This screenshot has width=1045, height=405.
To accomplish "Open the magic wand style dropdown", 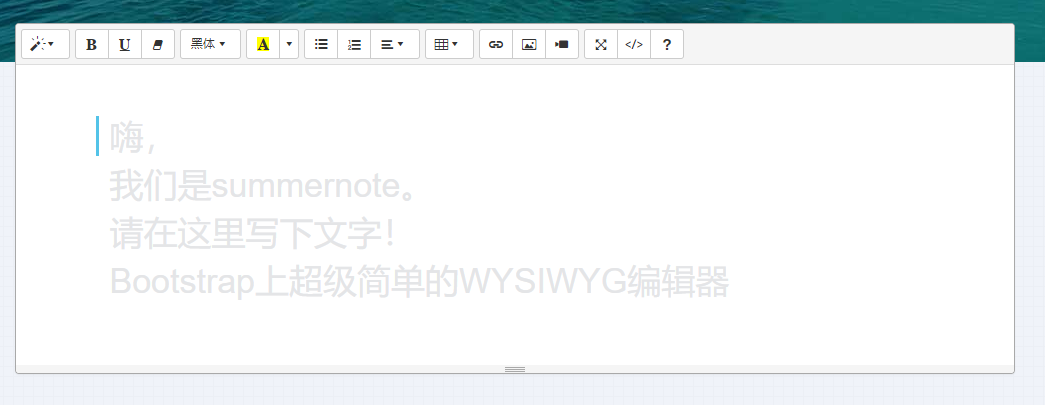I will pyautogui.click(x=45, y=44).
